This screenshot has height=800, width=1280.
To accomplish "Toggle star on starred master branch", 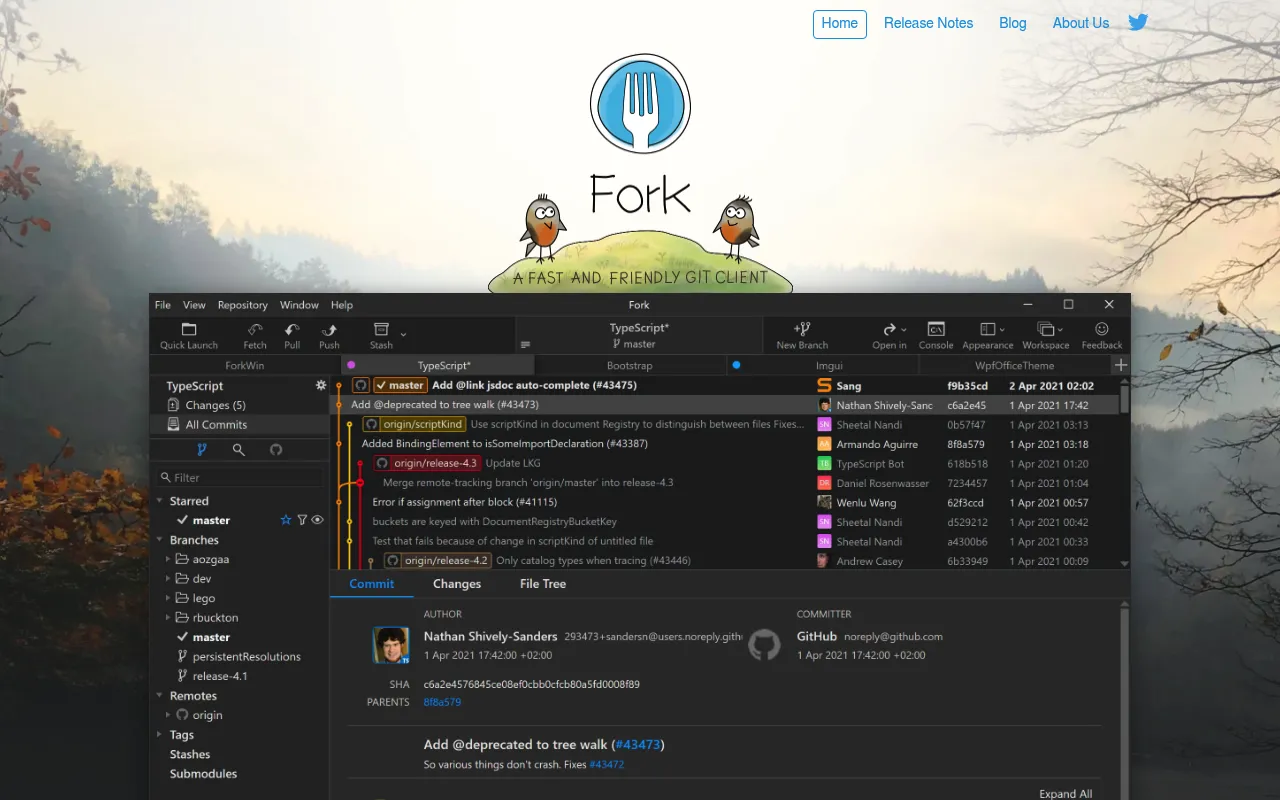I will coord(286,520).
